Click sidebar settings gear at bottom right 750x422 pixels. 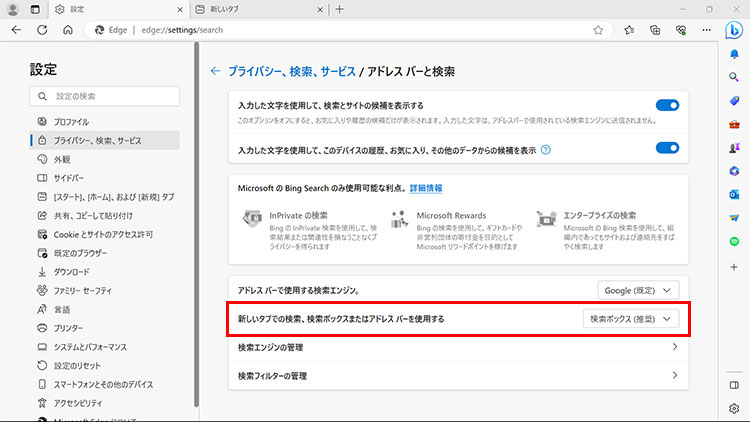pyautogui.click(x=734, y=408)
